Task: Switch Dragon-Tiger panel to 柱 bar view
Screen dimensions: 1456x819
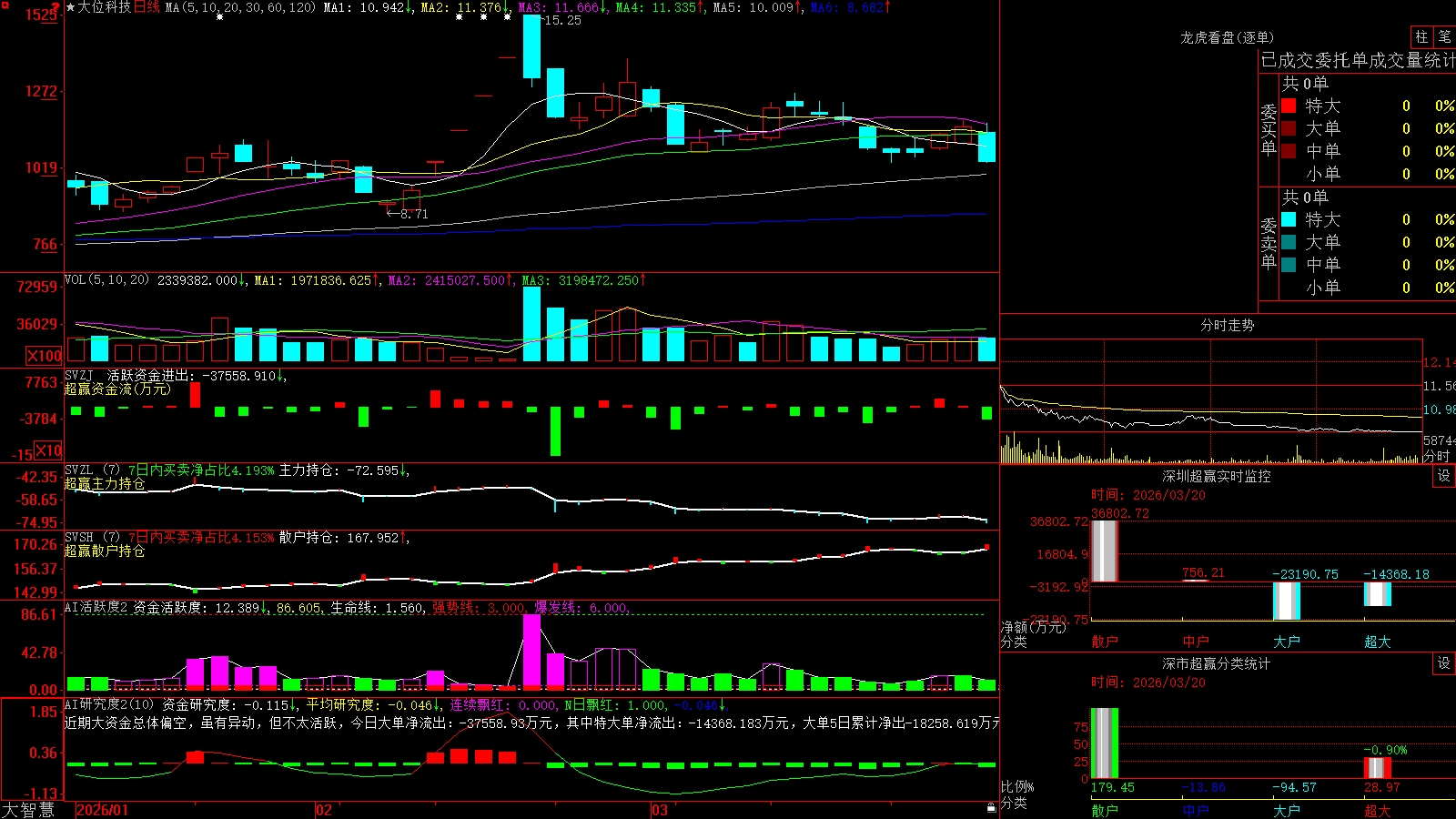Action: [x=1421, y=37]
